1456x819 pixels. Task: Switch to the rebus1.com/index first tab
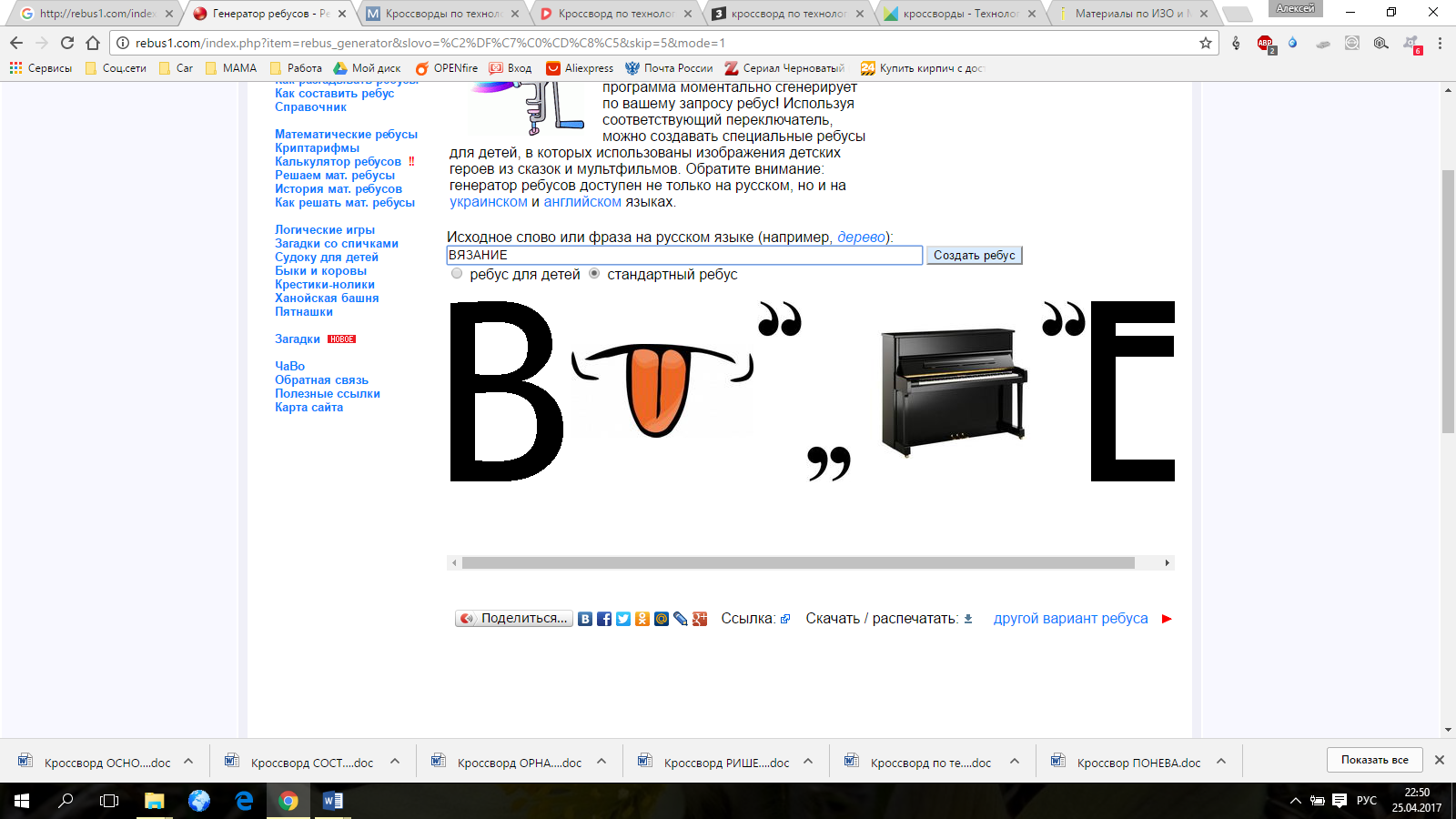pos(94,14)
